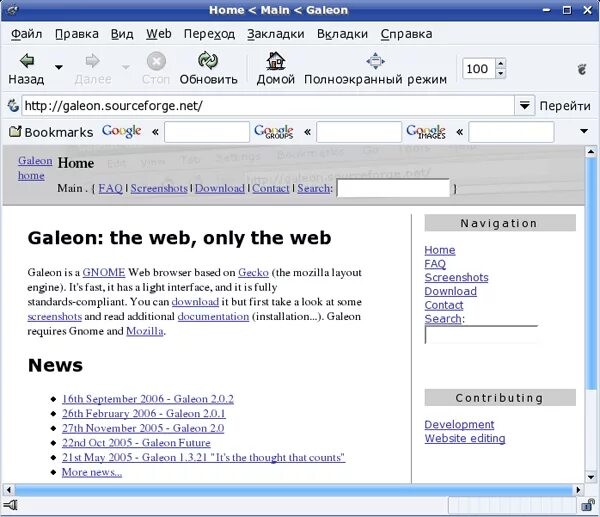Expand the bookmarks toolbar overflow arrow
The image size is (600, 517).
click(x=584, y=131)
